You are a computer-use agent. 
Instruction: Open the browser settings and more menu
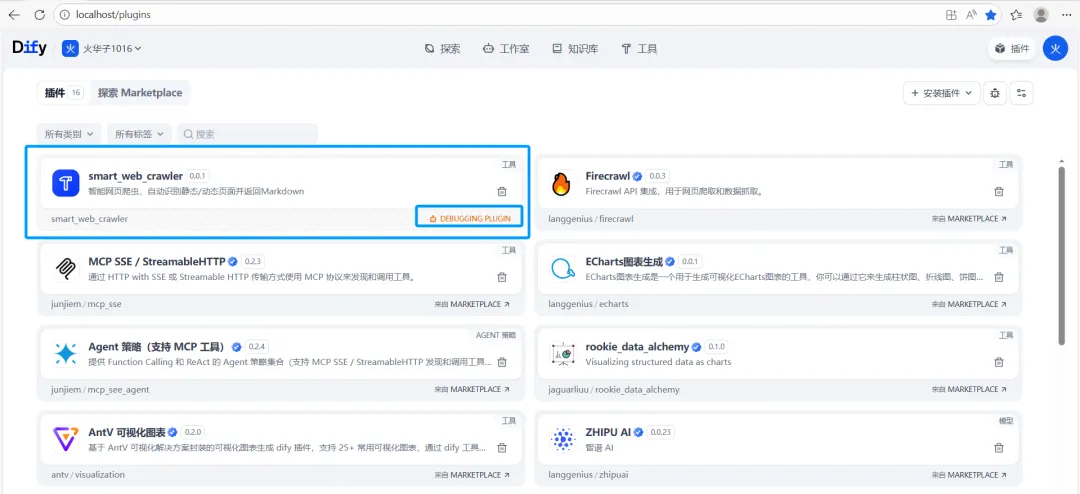tap(1066, 14)
